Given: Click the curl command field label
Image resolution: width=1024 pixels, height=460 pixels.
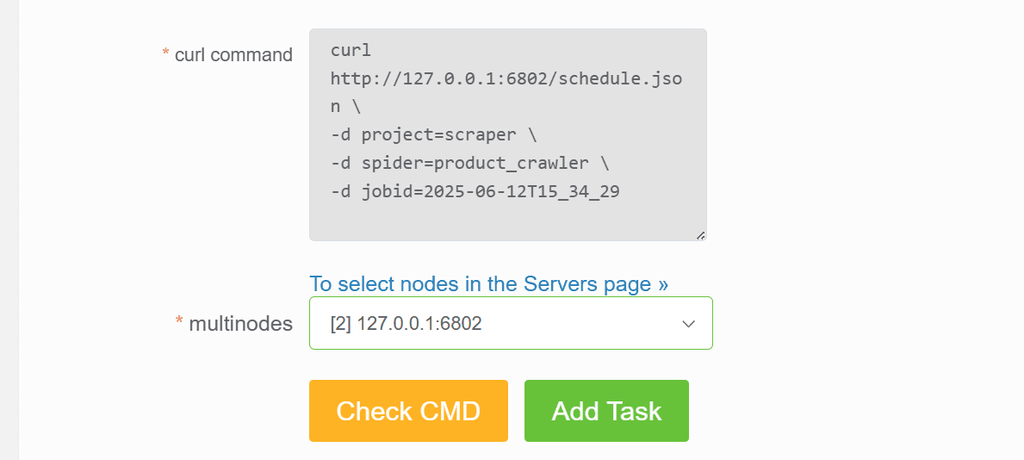Looking at the screenshot, I should 233,55.
